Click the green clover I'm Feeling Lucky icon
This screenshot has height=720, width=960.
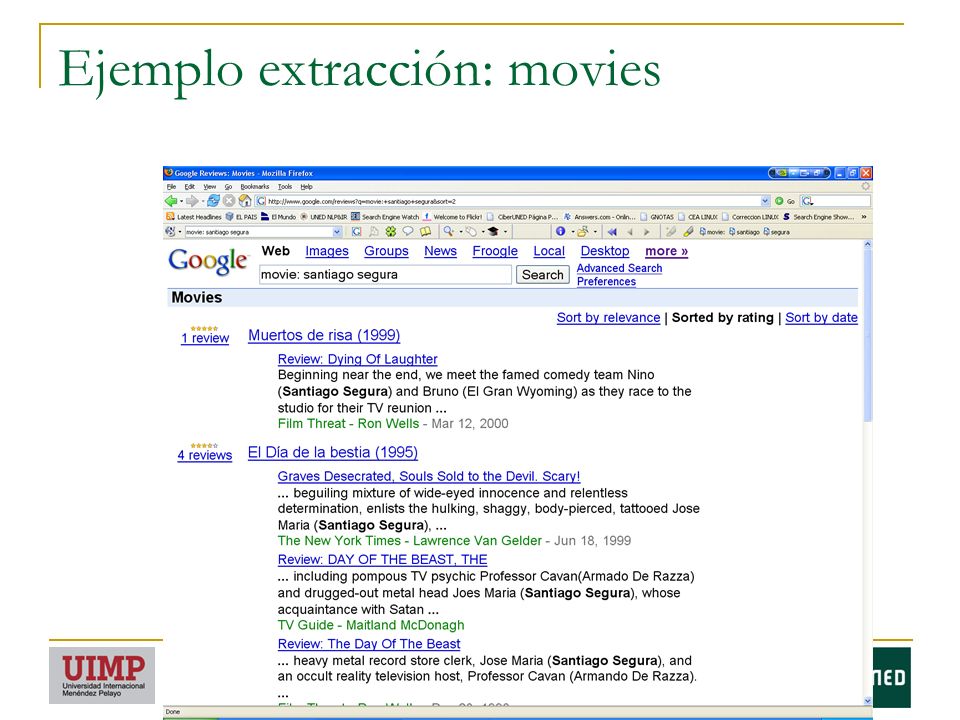391,231
